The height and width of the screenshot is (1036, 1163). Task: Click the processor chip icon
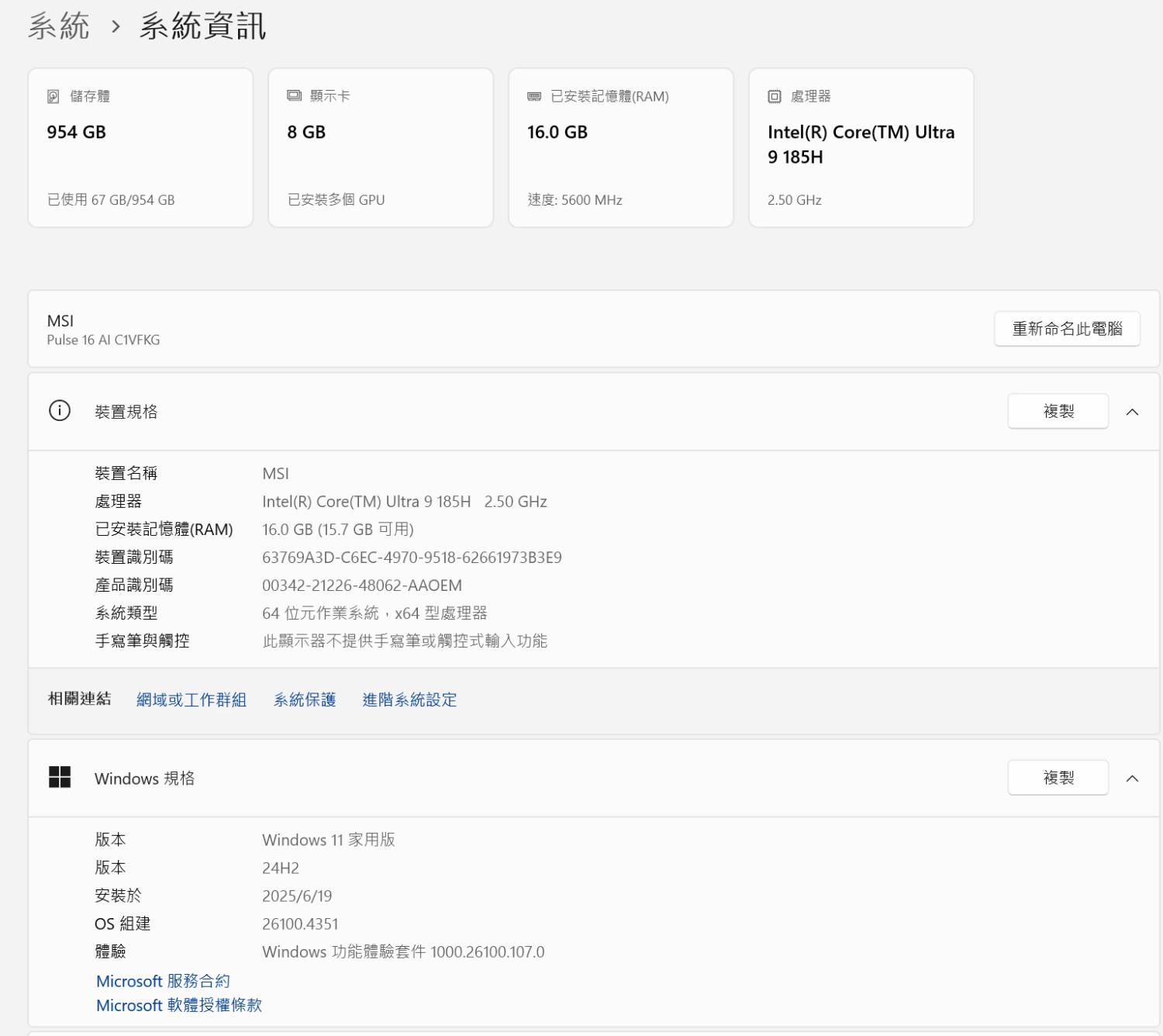tap(775, 96)
